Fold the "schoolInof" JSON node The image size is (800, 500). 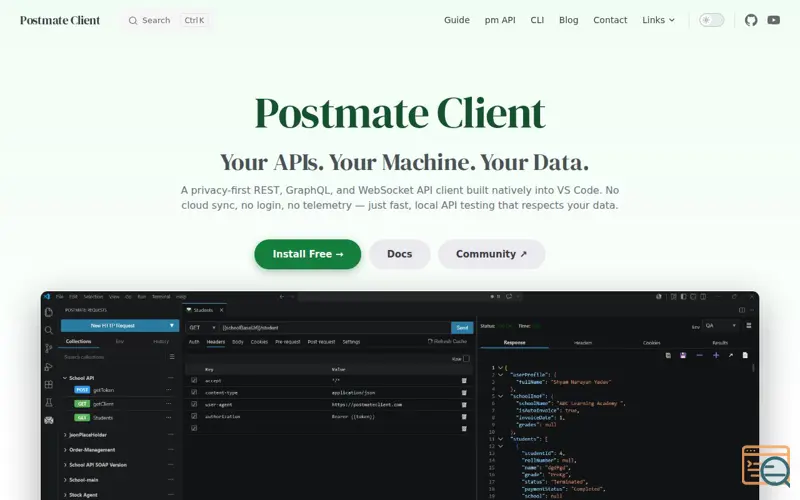501,396
